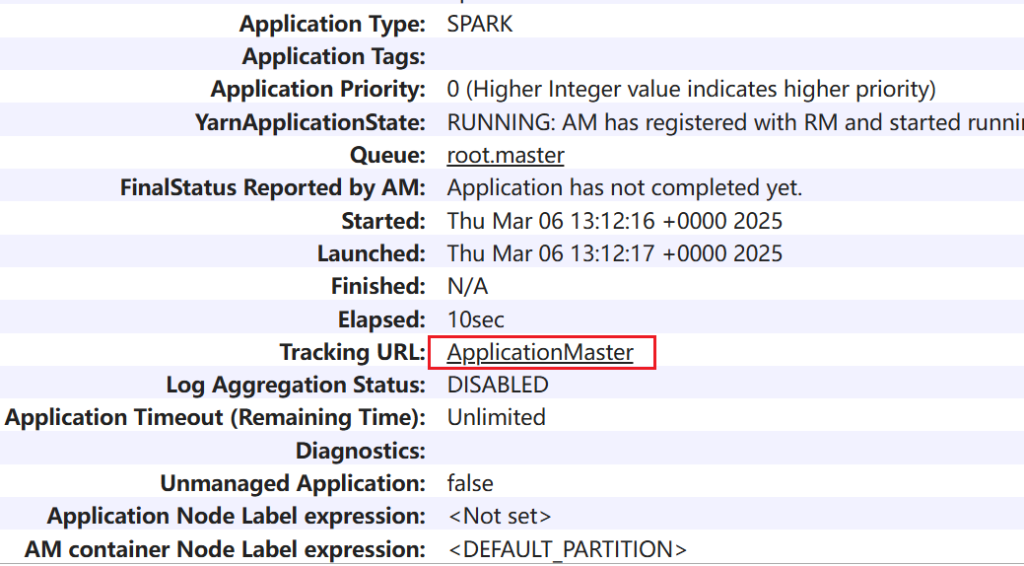The width and height of the screenshot is (1024, 566).
Task: Click the SPARK application type value
Action: coord(480,24)
